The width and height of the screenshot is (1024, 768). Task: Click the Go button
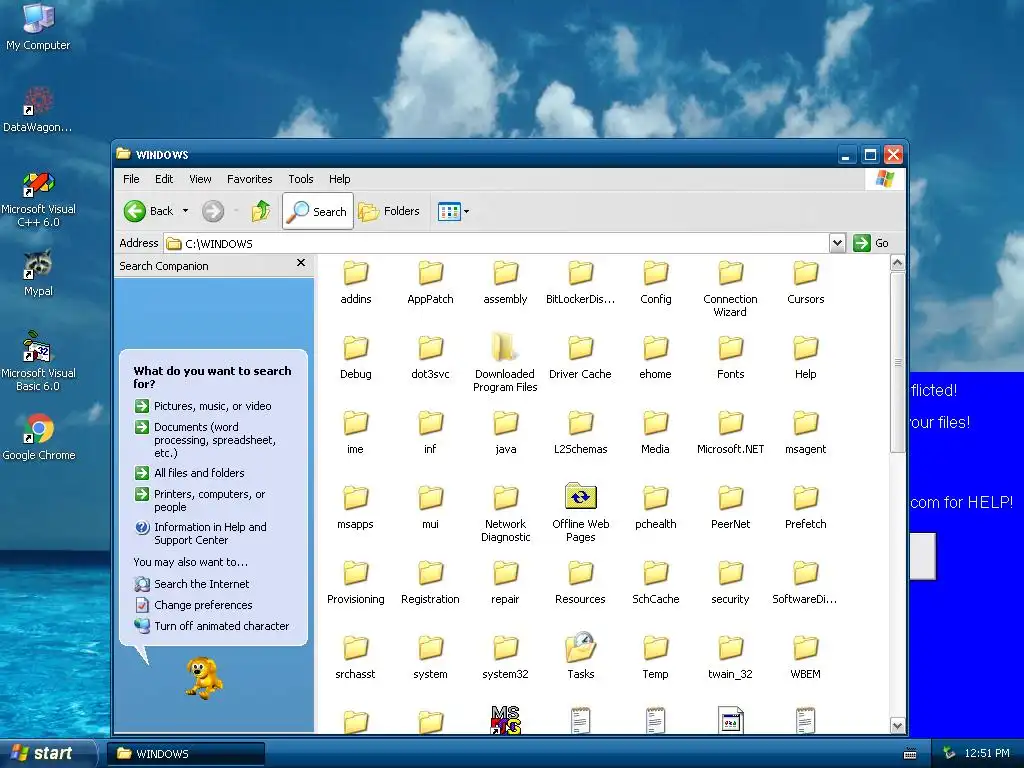pos(872,243)
